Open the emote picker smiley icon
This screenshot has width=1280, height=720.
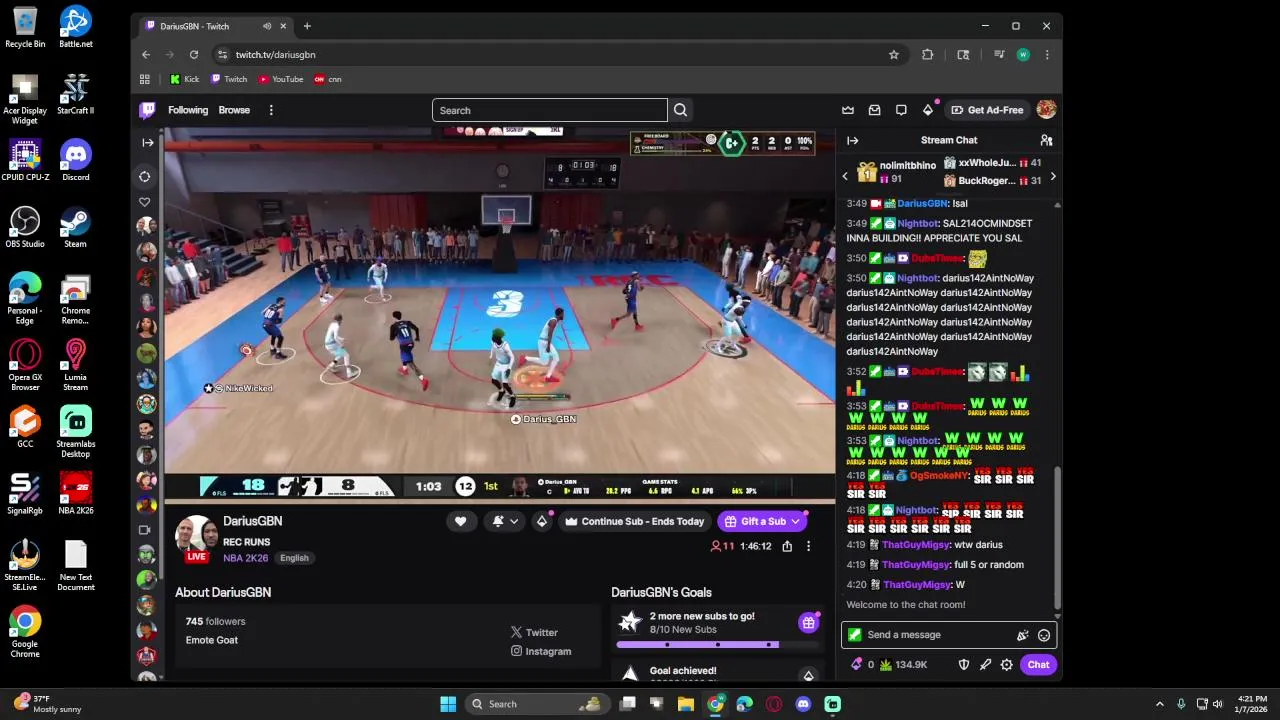coord(1044,635)
